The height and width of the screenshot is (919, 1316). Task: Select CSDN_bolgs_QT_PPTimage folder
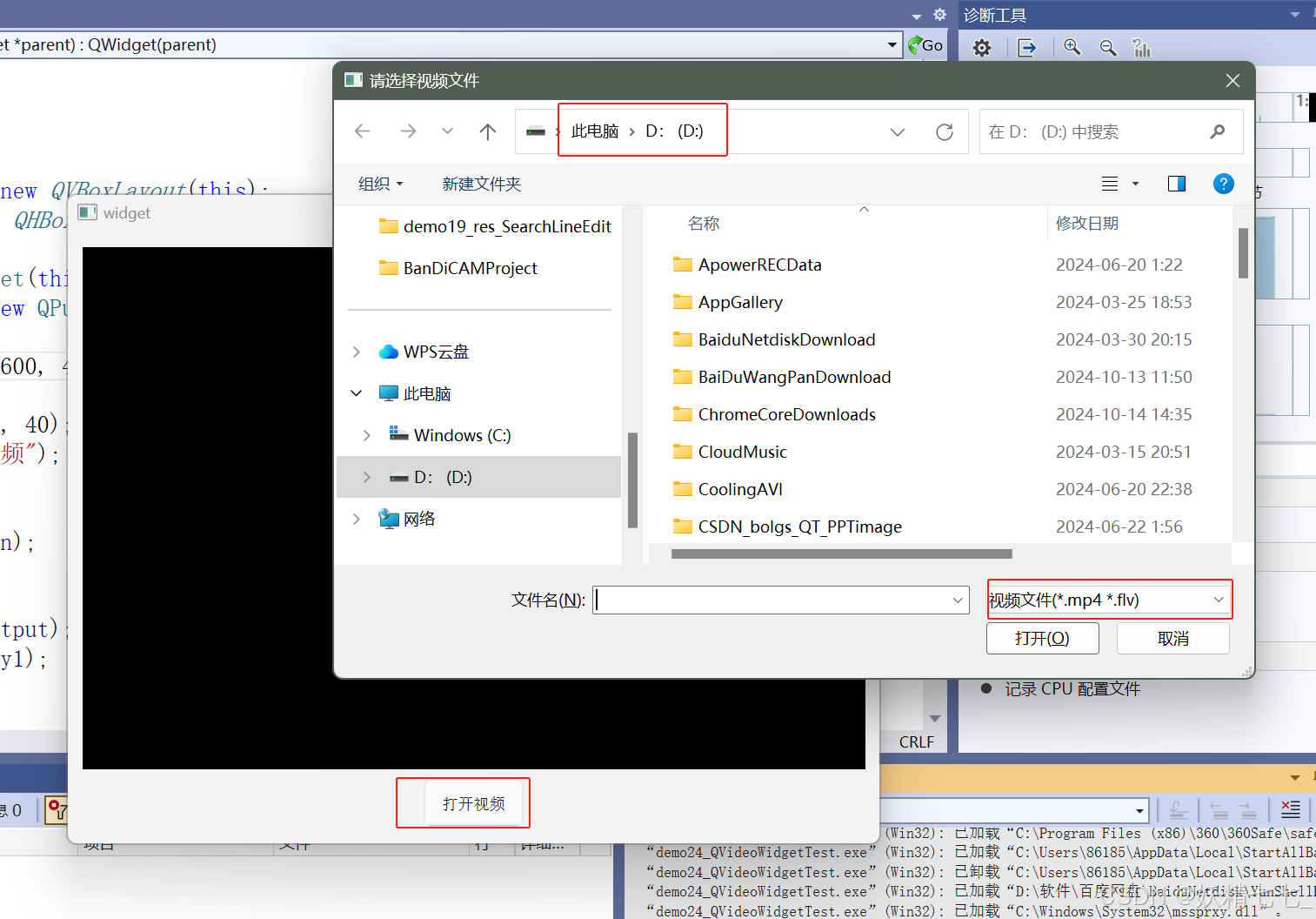787,527
